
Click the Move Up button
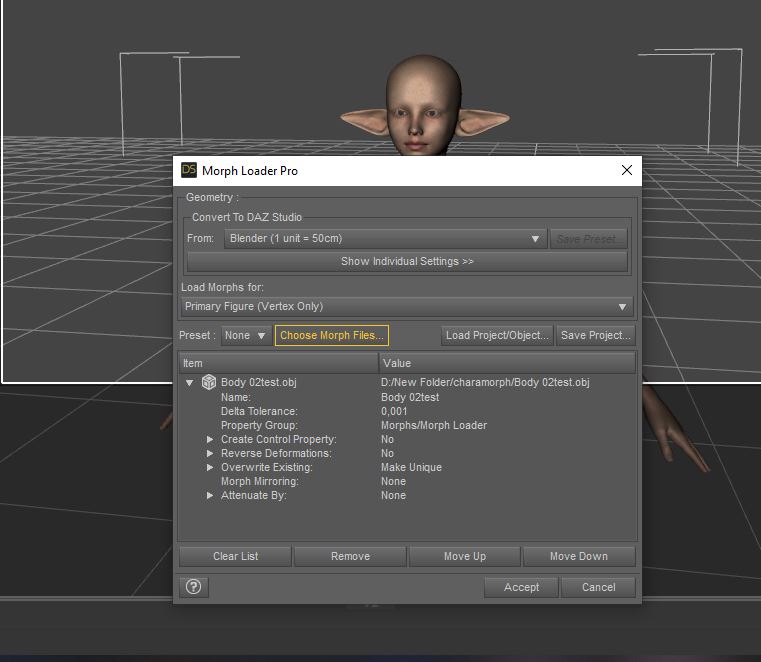[464, 556]
